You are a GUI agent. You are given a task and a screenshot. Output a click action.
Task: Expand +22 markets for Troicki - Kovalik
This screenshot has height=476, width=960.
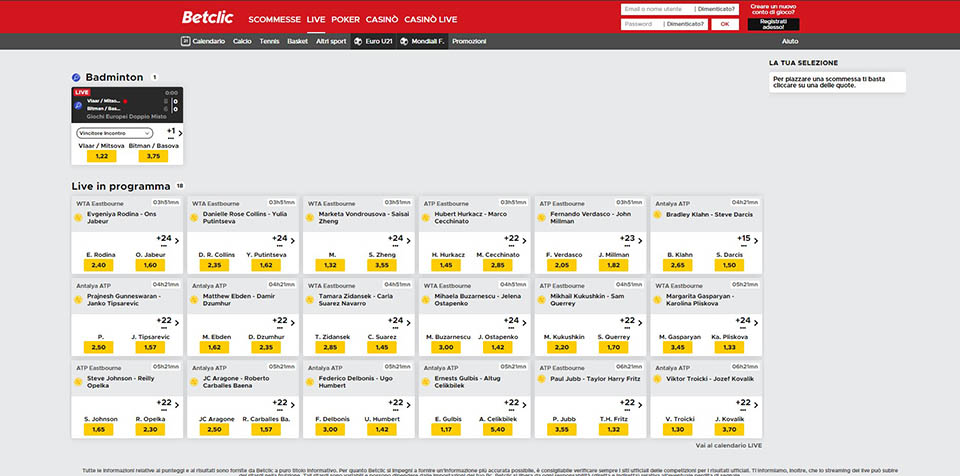[x=745, y=404]
